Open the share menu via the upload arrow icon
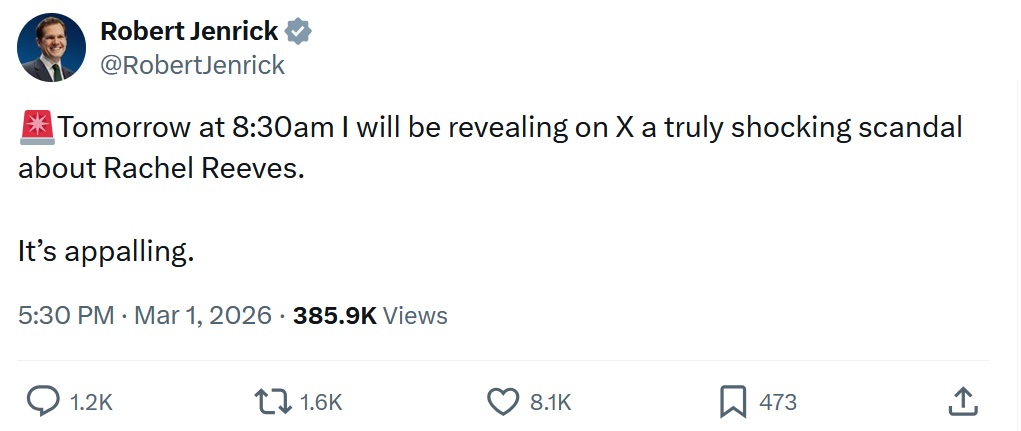Image resolution: width=1021 pixels, height=431 pixels. pyautogui.click(x=960, y=402)
